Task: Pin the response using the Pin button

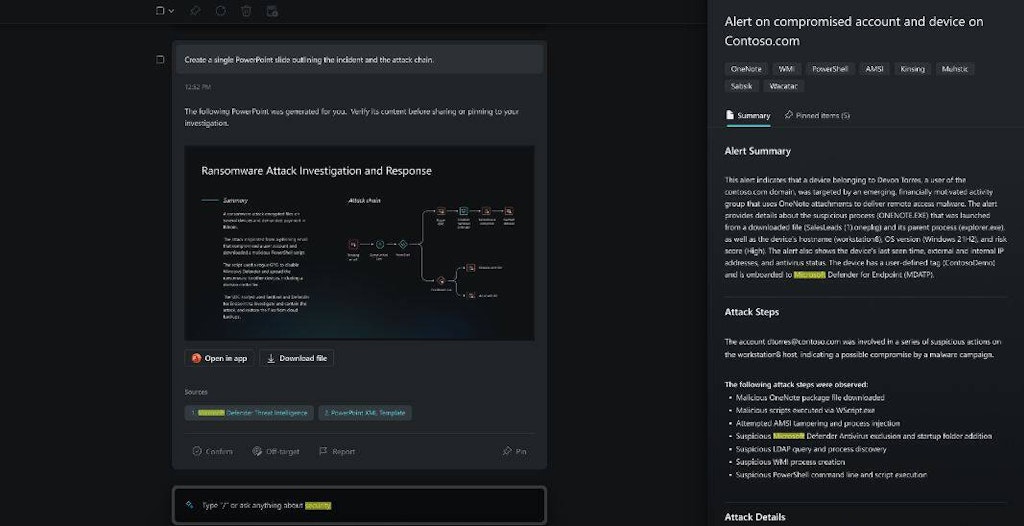Action: pos(515,452)
